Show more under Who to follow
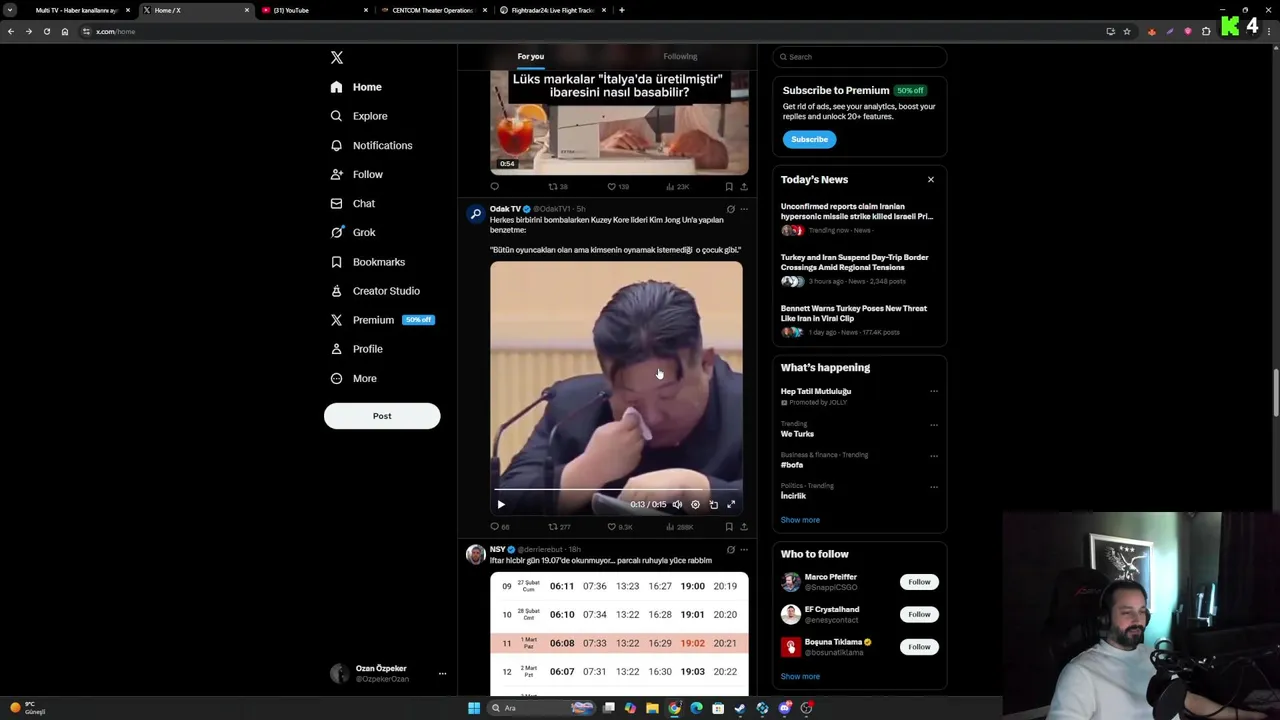The width and height of the screenshot is (1280, 720). coord(800,677)
